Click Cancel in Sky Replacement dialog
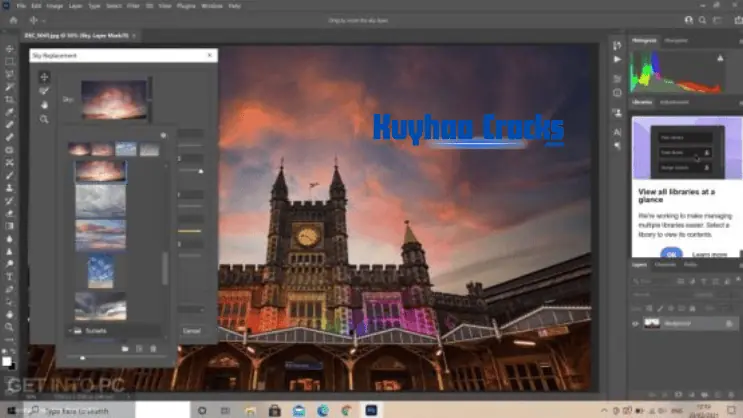Viewport: 743px width, 418px height. point(191,330)
